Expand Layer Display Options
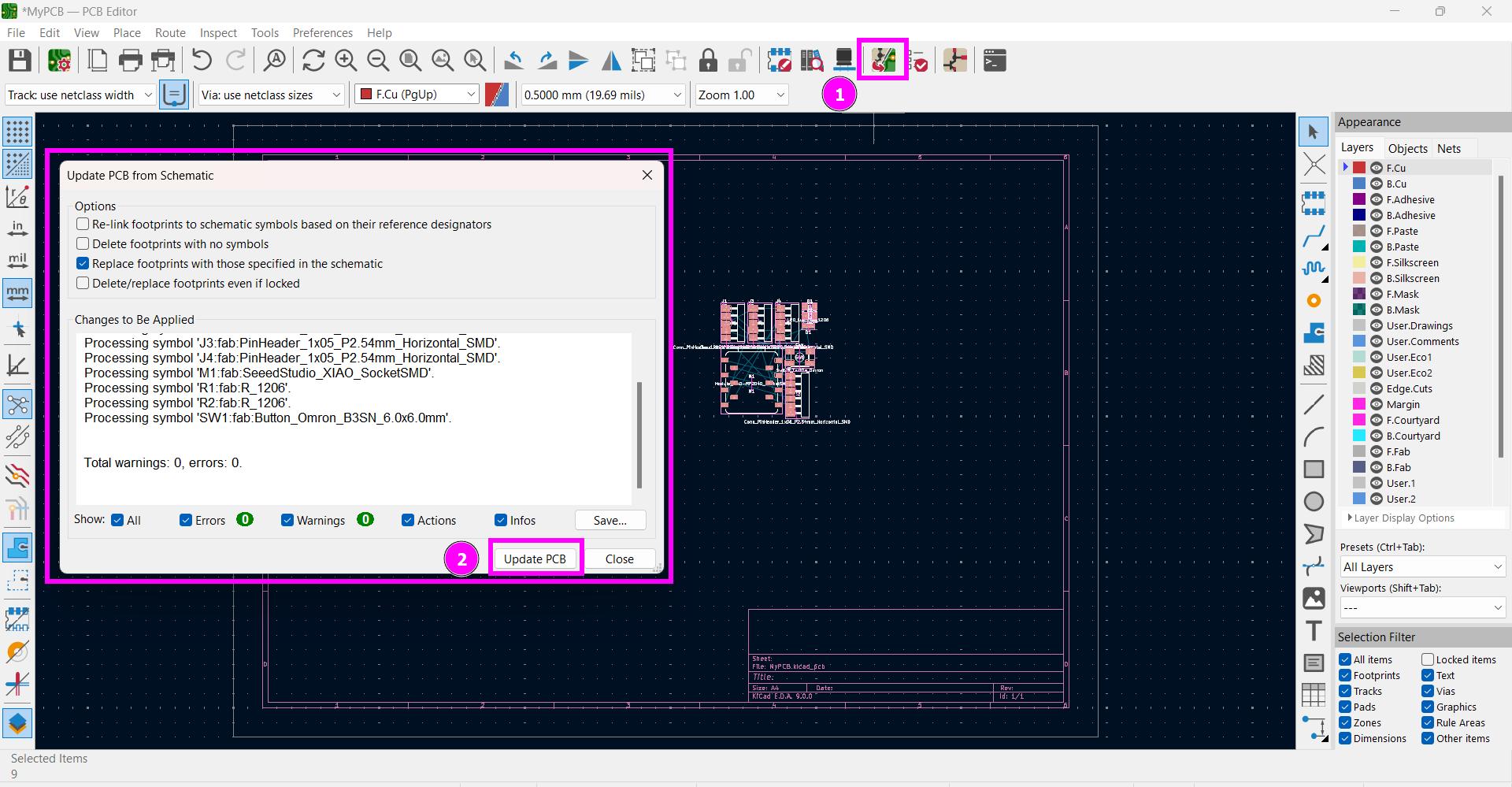1512x787 pixels. point(1403,518)
